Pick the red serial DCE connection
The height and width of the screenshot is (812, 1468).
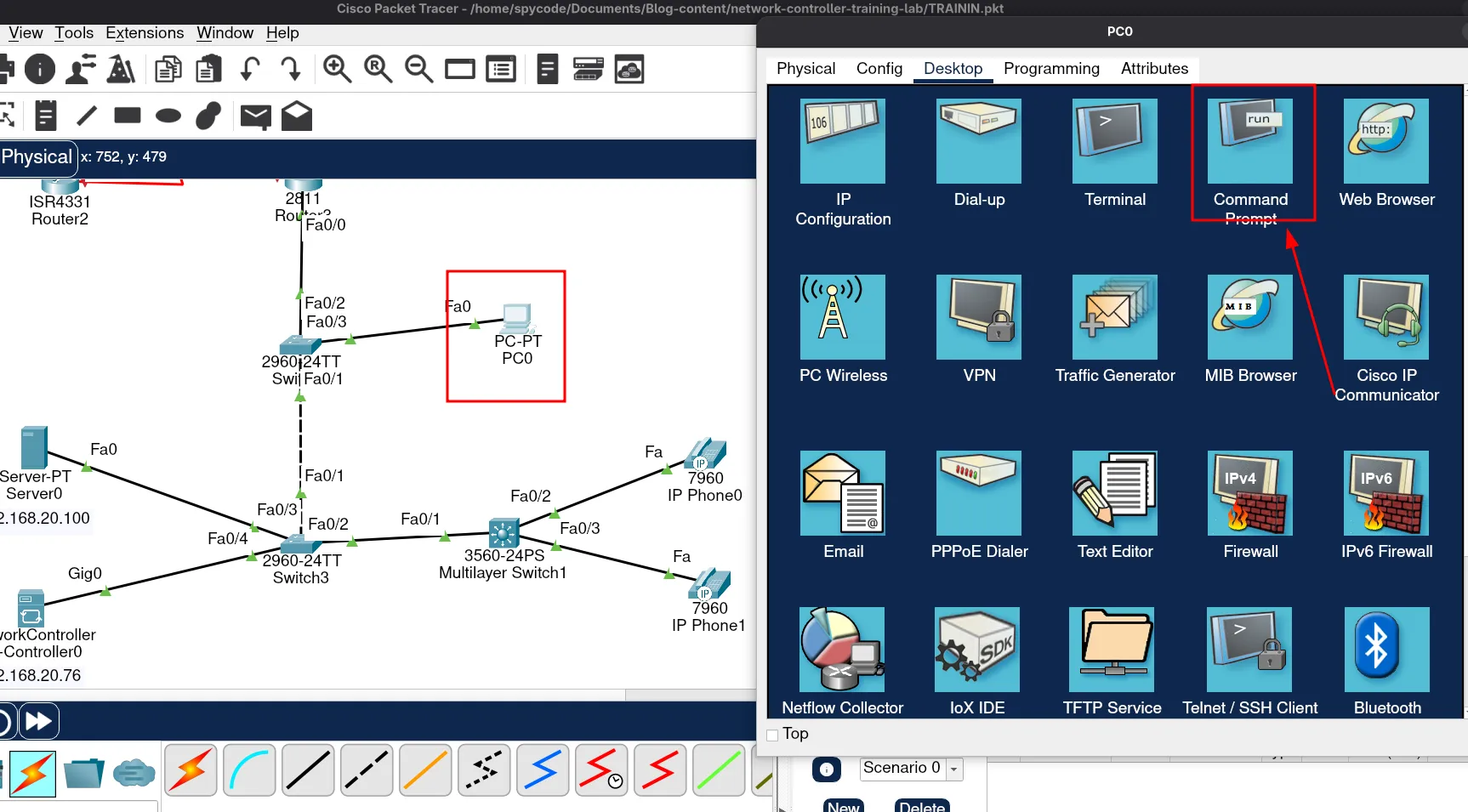click(601, 770)
